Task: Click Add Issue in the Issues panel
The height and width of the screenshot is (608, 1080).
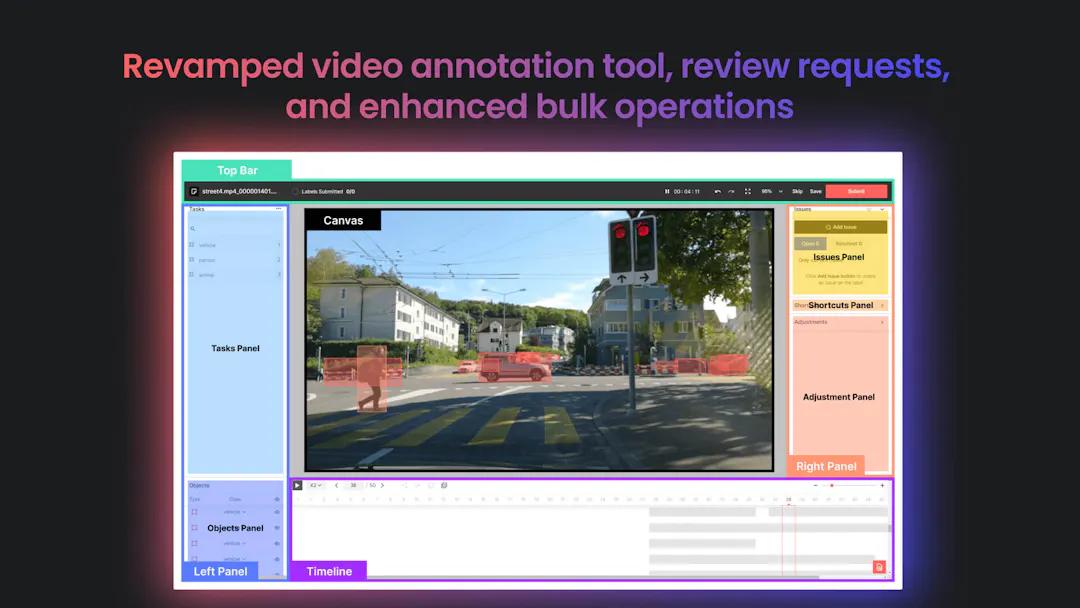Action: click(x=840, y=227)
